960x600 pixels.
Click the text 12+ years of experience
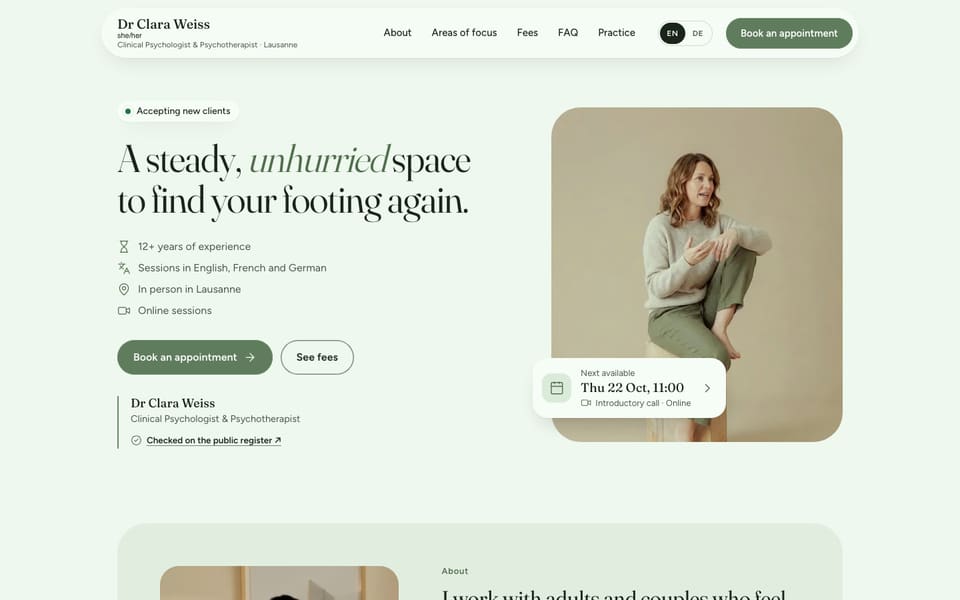tap(194, 246)
